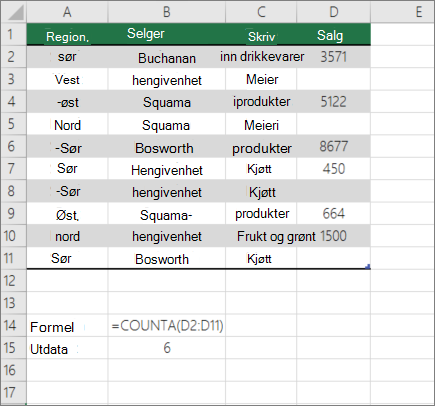Screen dimensions: 435x406
Task: Select column B header
Action: [166, 12]
